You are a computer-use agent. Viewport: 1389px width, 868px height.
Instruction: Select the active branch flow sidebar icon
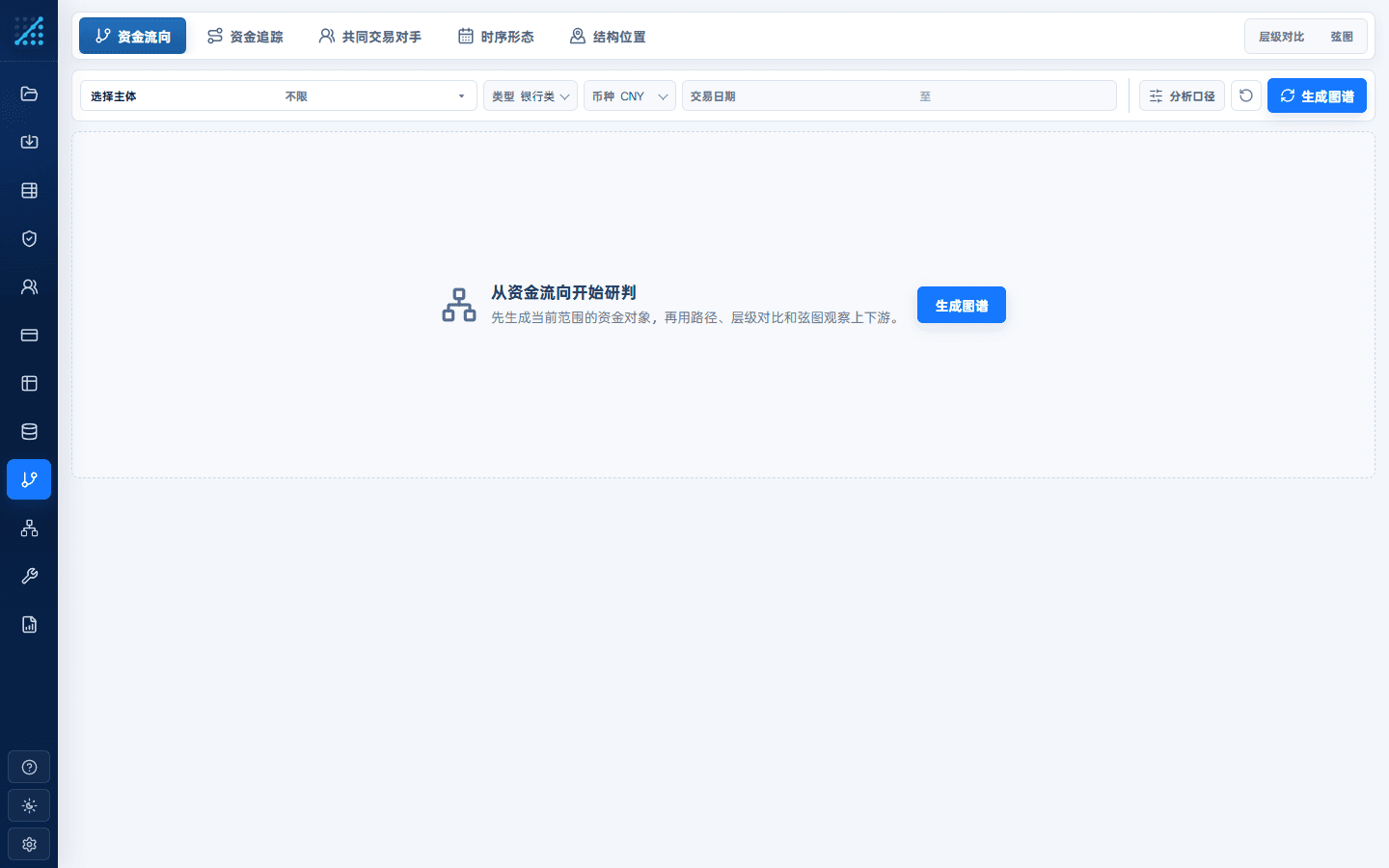29,479
